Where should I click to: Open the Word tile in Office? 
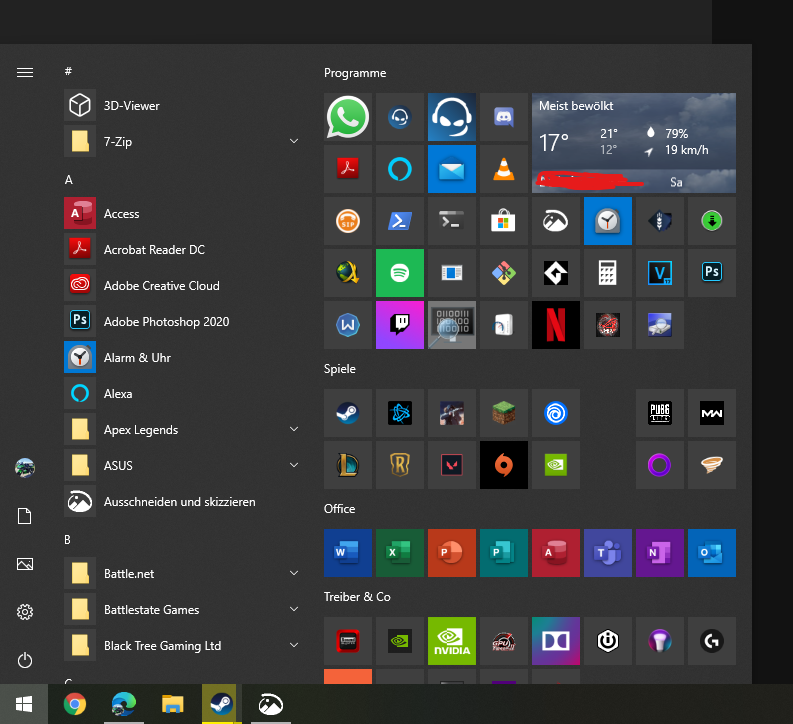pos(347,553)
